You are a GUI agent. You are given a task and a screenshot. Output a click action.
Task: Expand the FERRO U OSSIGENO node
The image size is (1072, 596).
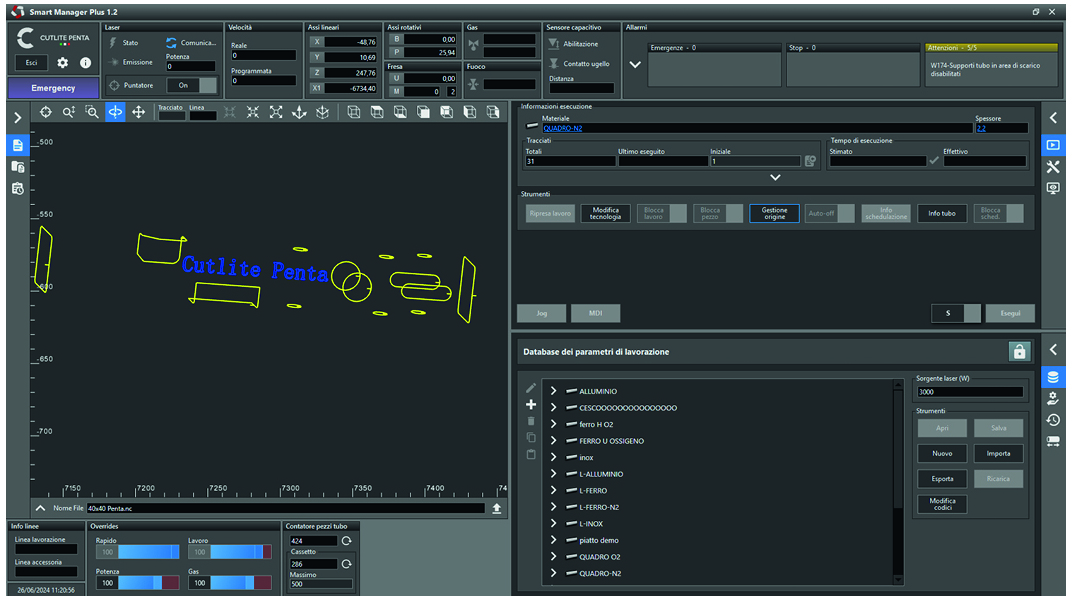pos(554,441)
